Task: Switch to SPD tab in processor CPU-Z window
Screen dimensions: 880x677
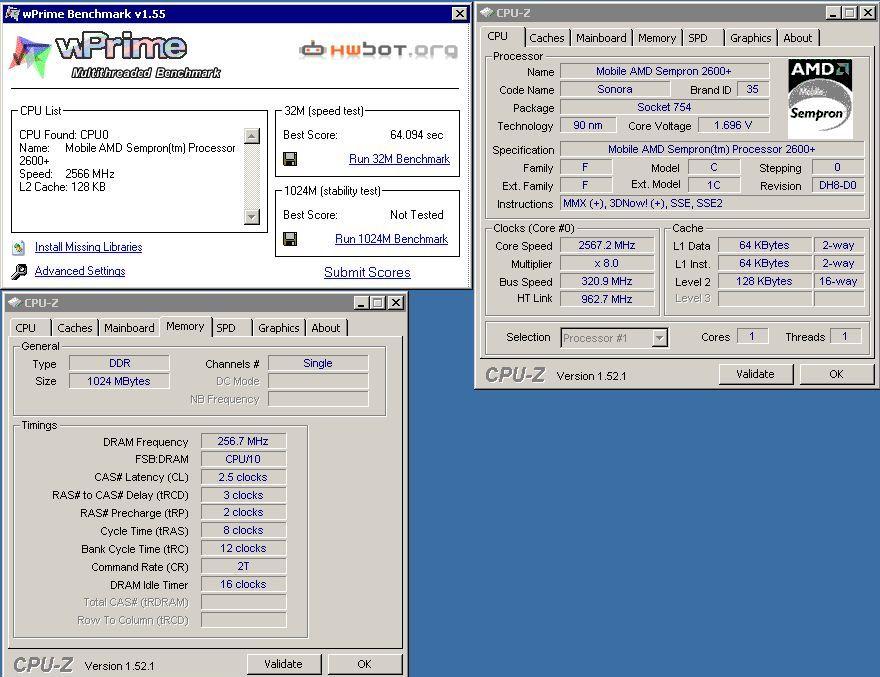Action: coord(698,38)
